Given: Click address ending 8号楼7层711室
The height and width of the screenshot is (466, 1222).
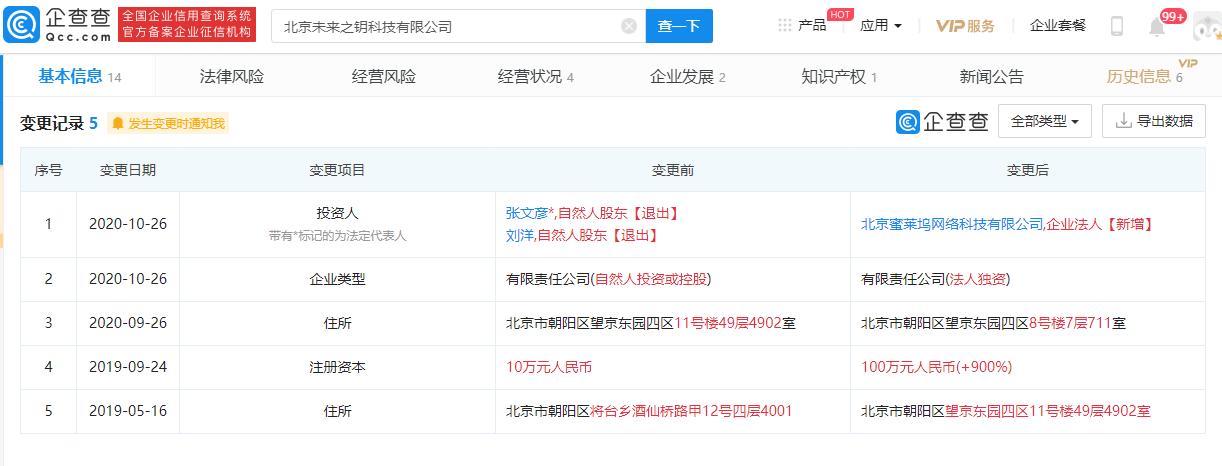Looking at the screenshot, I should 994,323.
